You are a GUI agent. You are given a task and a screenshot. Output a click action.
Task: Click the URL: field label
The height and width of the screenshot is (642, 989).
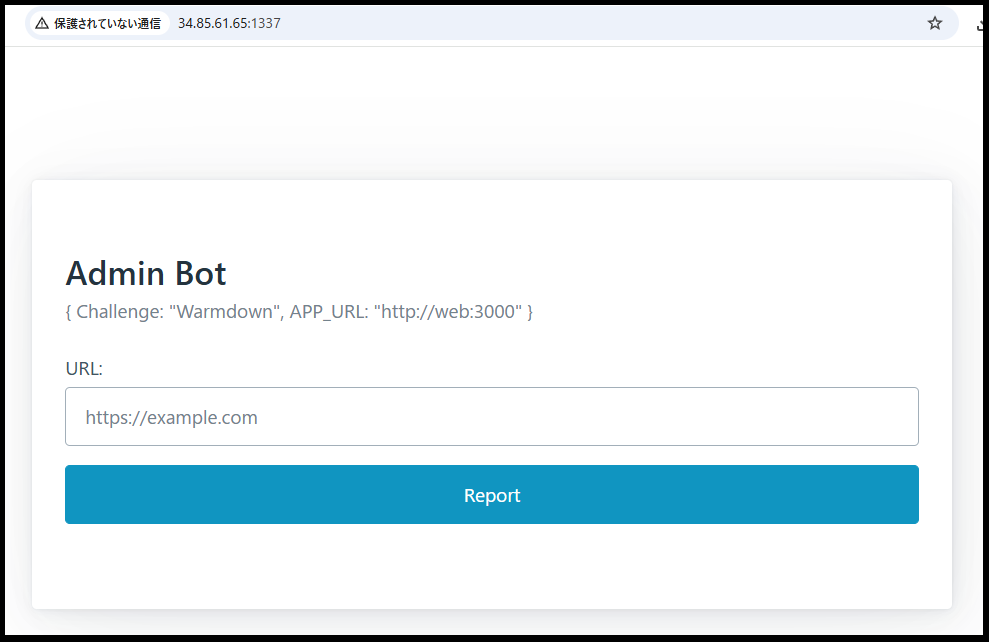point(84,368)
